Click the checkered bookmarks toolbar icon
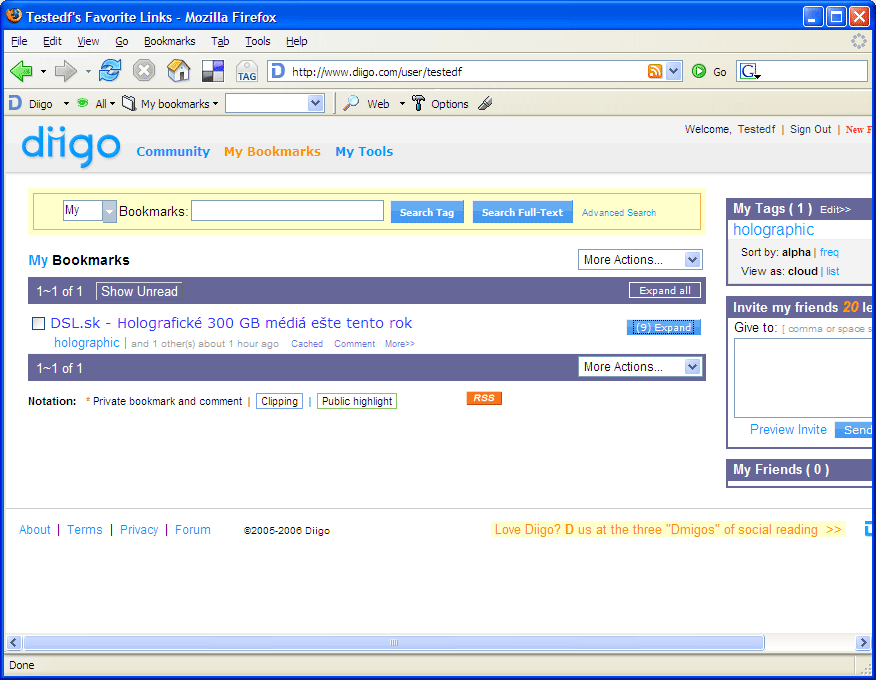The image size is (876, 680). coord(213,71)
